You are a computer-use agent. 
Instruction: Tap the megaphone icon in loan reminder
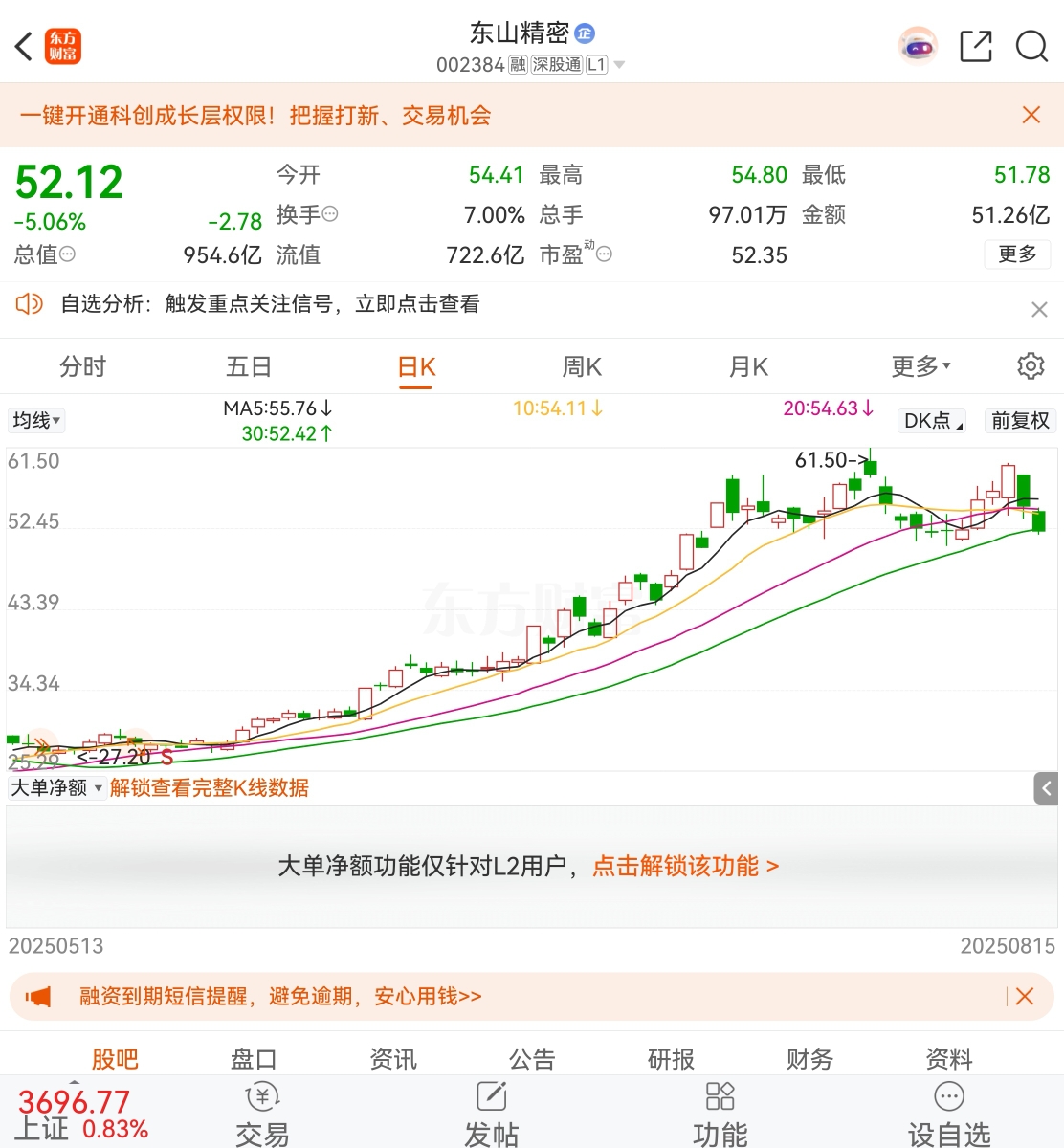[x=38, y=997]
